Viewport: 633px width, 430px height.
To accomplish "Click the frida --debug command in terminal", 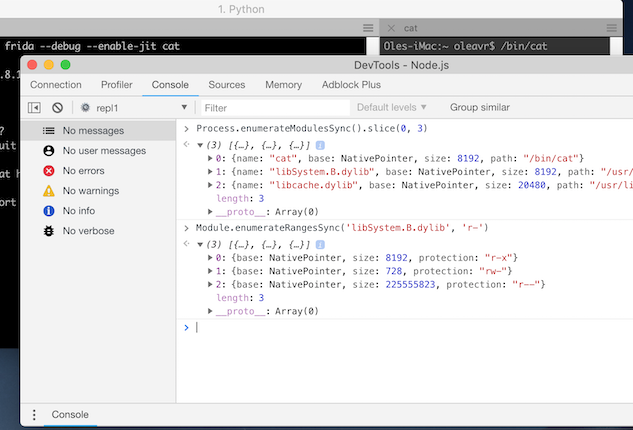I will click(92, 46).
